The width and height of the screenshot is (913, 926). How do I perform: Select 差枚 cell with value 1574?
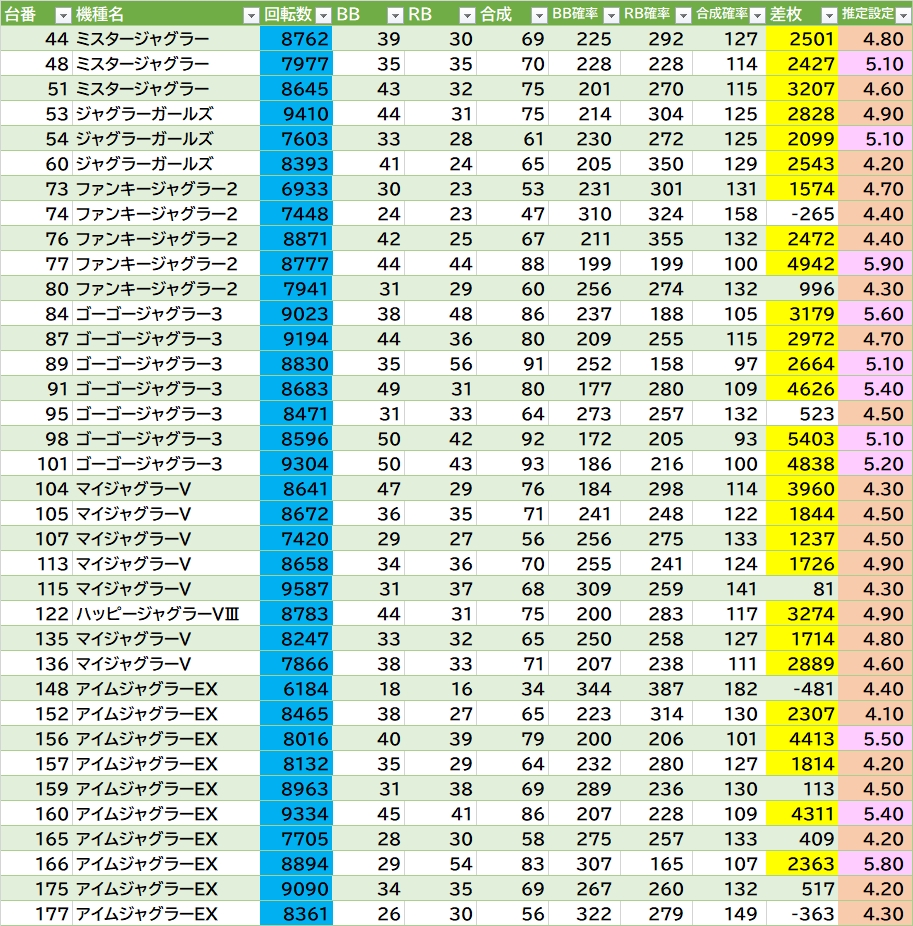point(802,188)
